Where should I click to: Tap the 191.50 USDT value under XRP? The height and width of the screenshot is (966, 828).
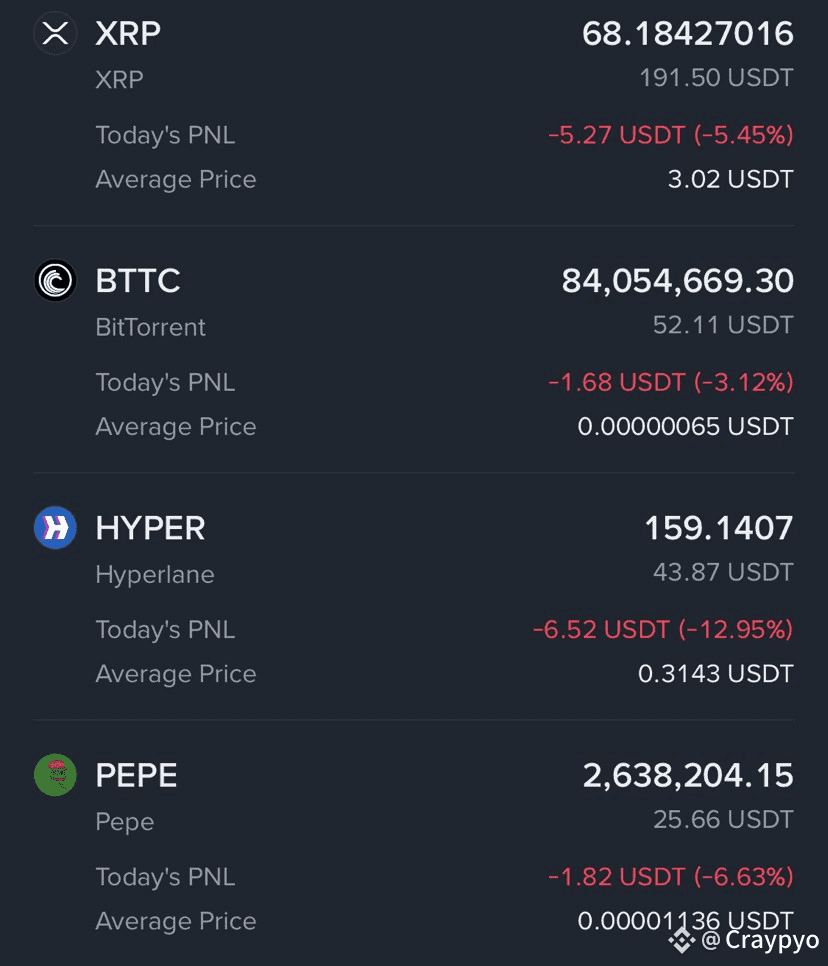[x=716, y=78]
